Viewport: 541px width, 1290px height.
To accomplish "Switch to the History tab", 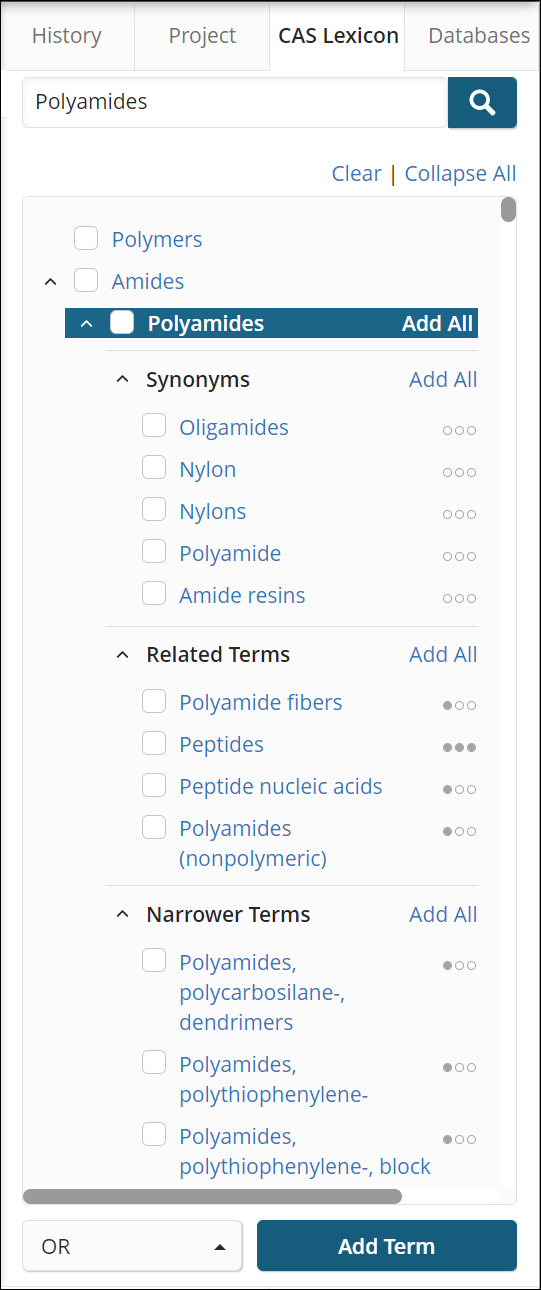I will 67,36.
